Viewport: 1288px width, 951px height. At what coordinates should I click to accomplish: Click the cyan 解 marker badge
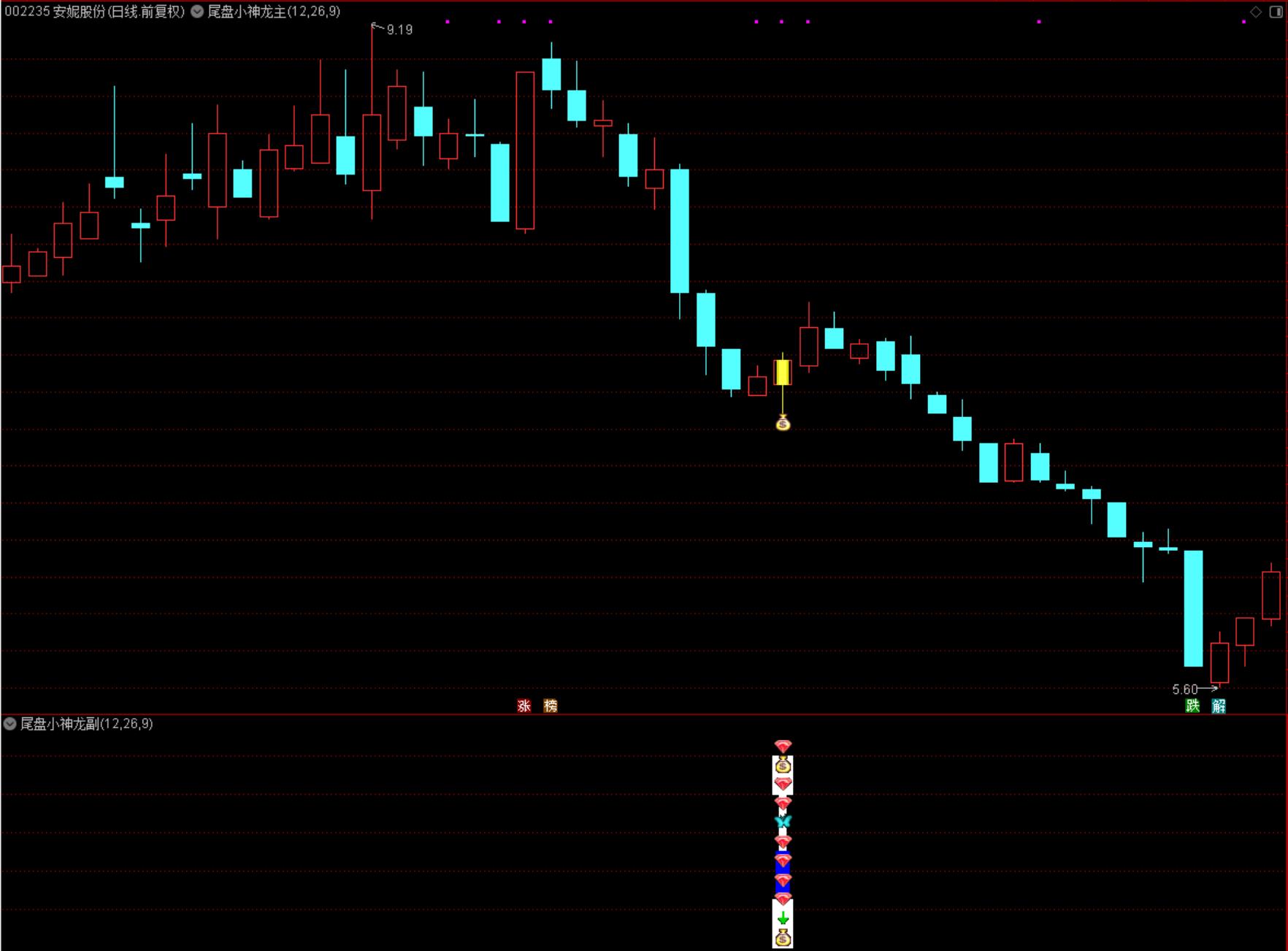(1219, 706)
